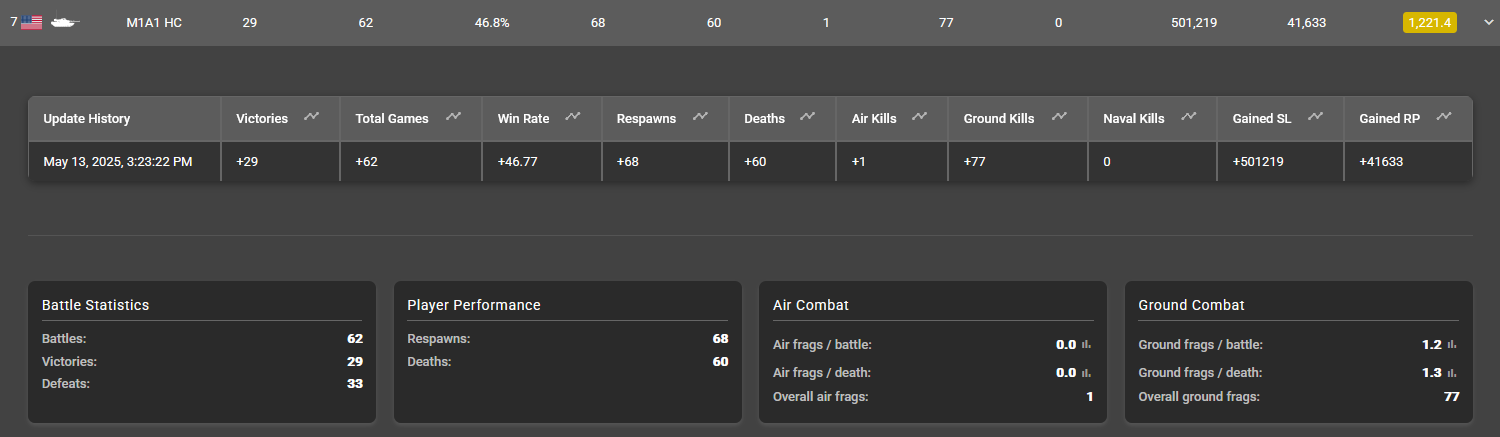Screen dimensions: 1500x437
Task: Open the Air Kills trend icon
Action: [x=919, y=117]
